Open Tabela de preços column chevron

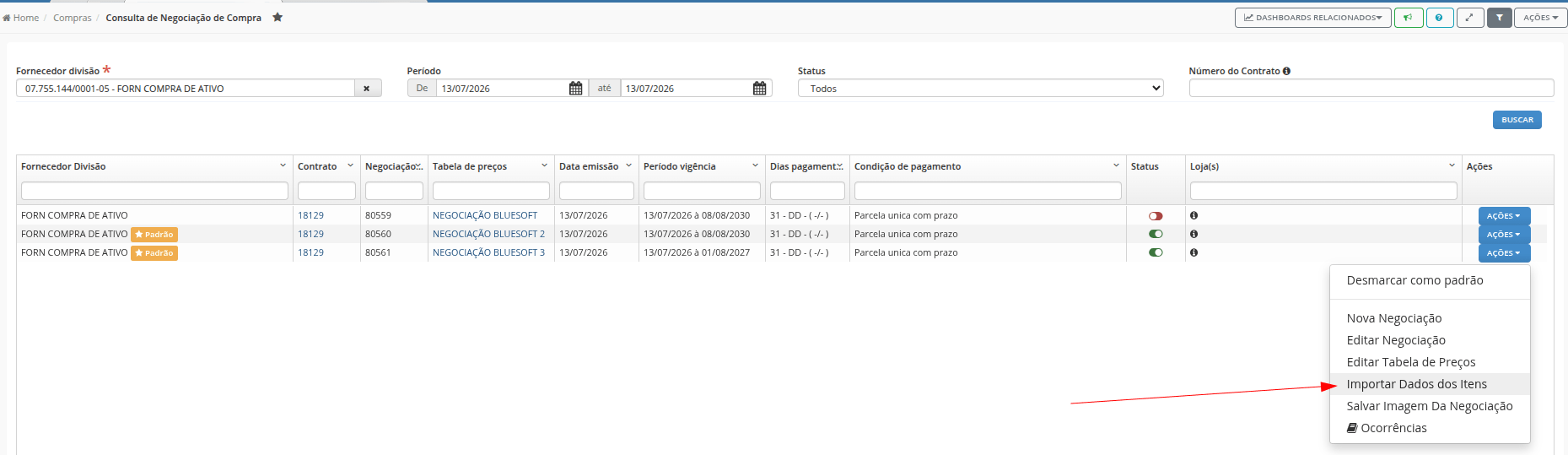pyautogui.click(x=544, y=166)
